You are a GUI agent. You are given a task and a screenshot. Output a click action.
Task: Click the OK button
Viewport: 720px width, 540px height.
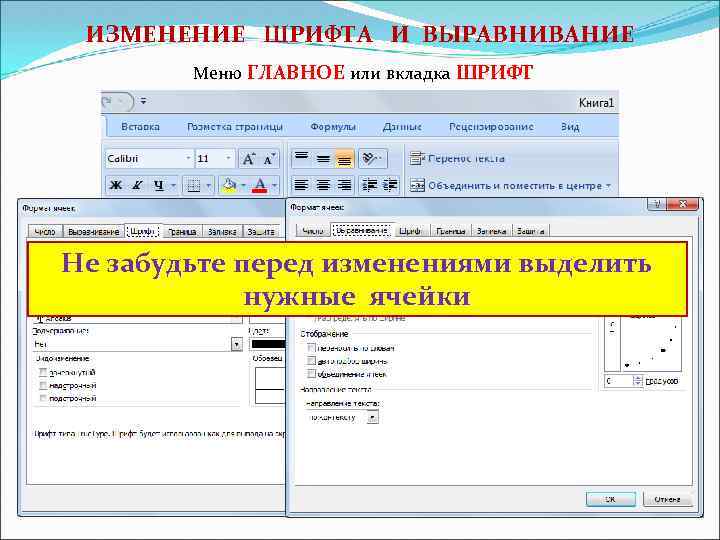(611, 499)
